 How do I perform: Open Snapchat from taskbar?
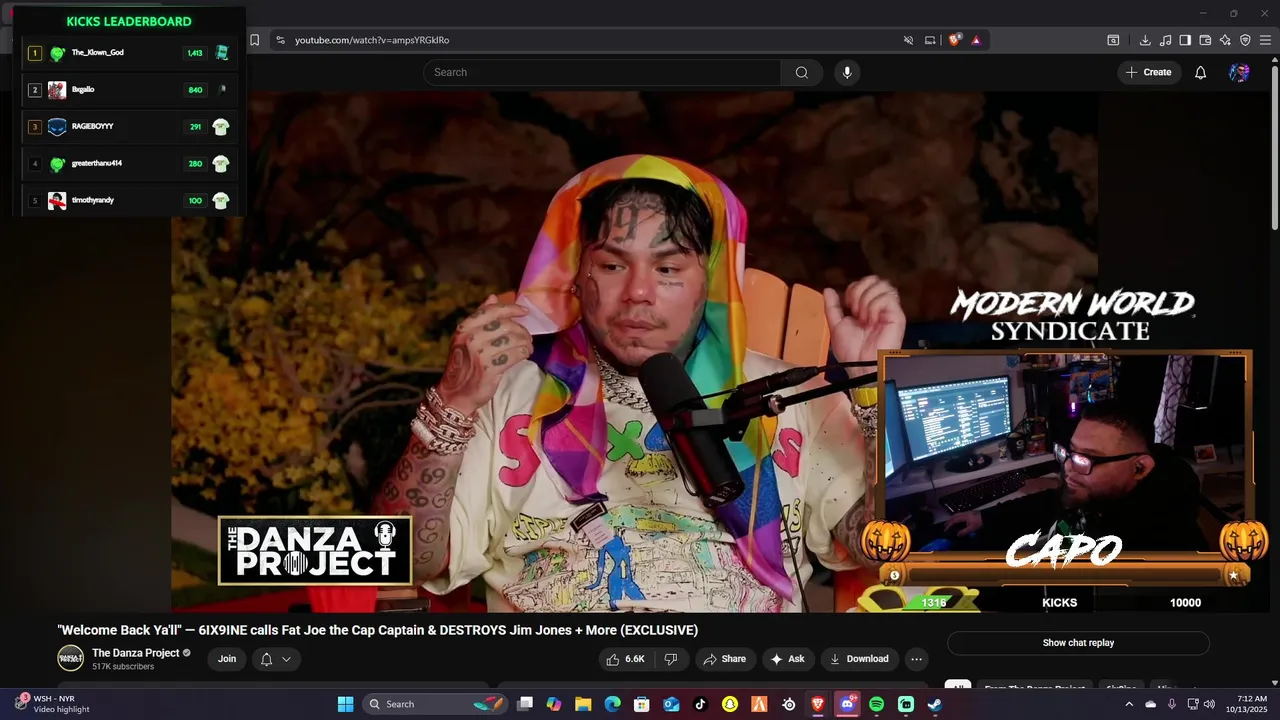(730, 704)
